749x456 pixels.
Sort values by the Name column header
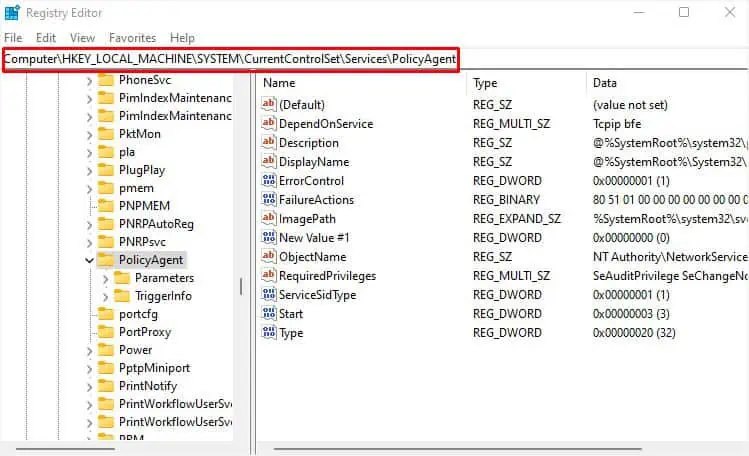[280, 83]
